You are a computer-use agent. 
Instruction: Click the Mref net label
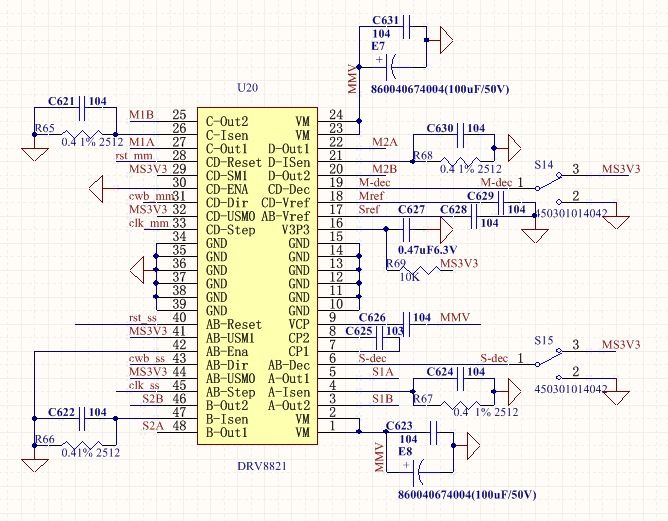(x=371, y=196)
